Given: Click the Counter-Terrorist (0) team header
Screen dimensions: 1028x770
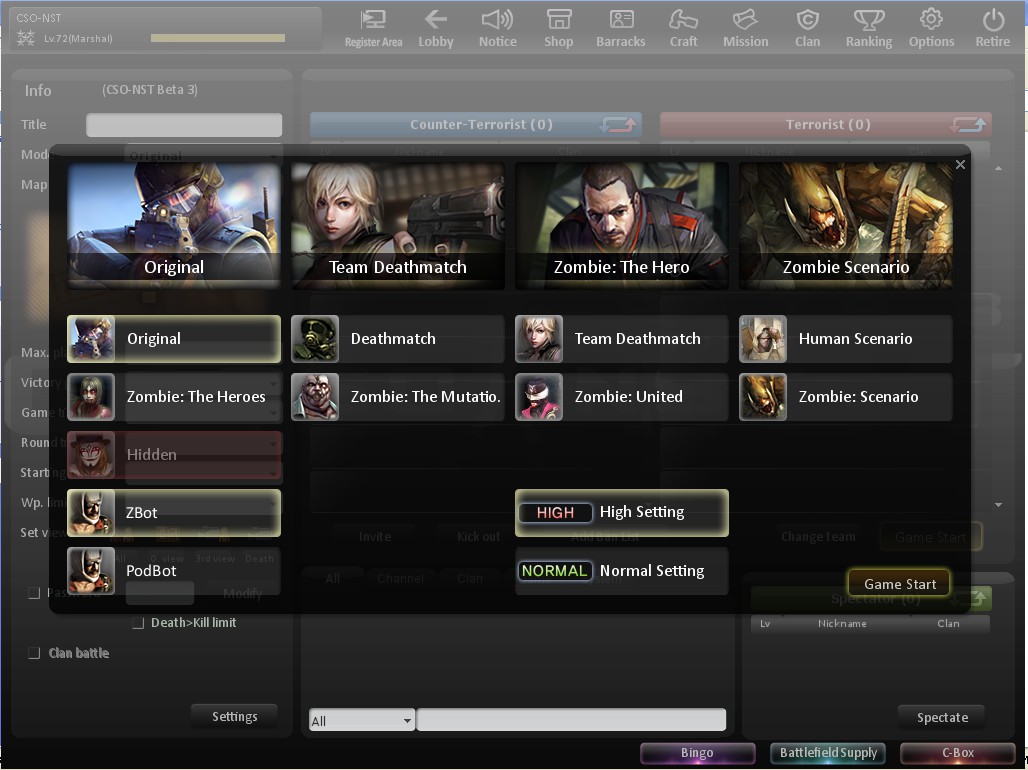Looking at the screenshot, I should pyautogui.click(x=475, y=125).
